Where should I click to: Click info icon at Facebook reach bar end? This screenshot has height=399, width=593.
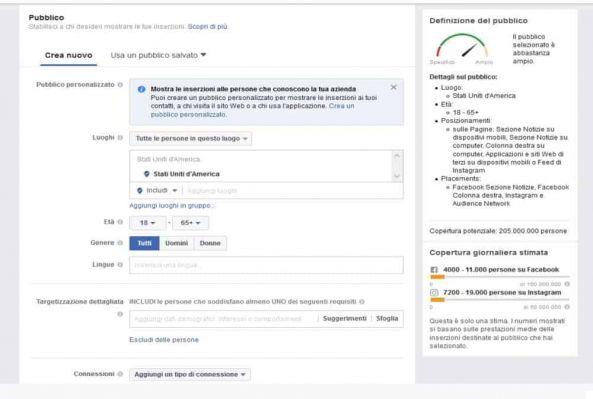pos(567,284)
